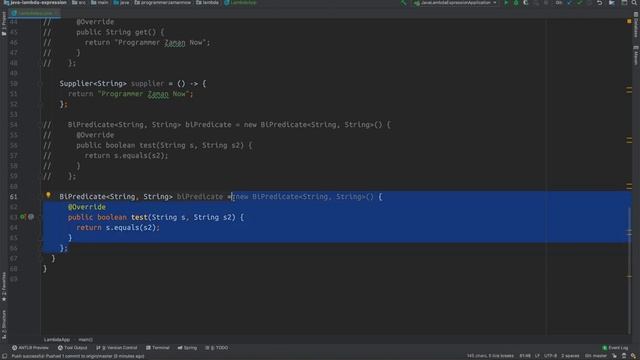Screen dimensions: 640x360
Task: Click the implements-method gutter icon on line 63
Action: [23, 217]
